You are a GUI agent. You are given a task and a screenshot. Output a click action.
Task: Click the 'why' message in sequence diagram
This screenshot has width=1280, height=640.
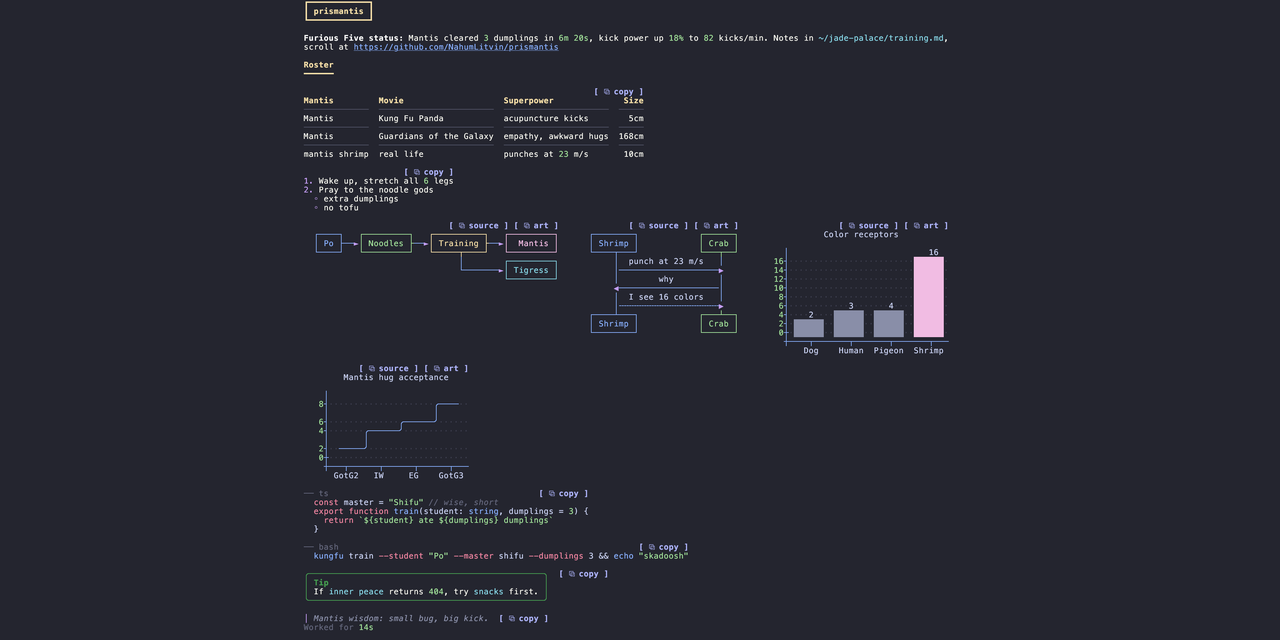click(666, 280)
